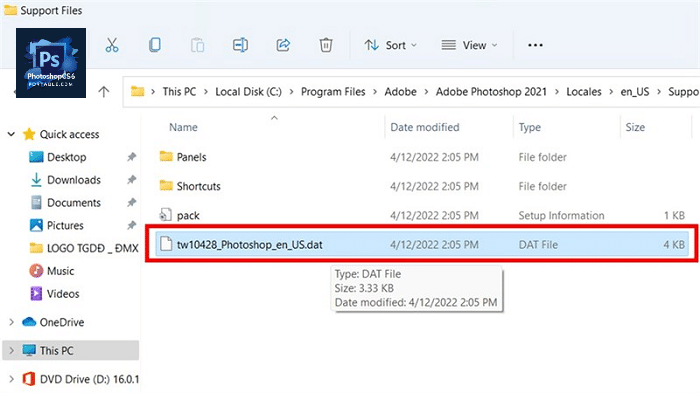Navigate to This PC in breadcrumb
This screenshot has height=393, width=700.
click(179, 92)
